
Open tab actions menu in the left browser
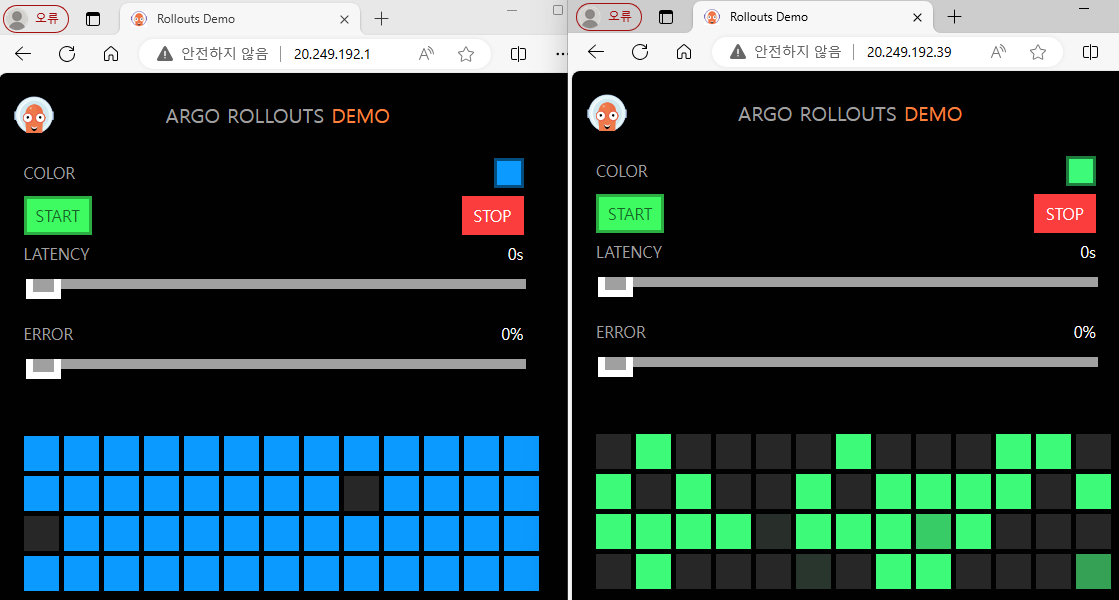pos(93,19)
